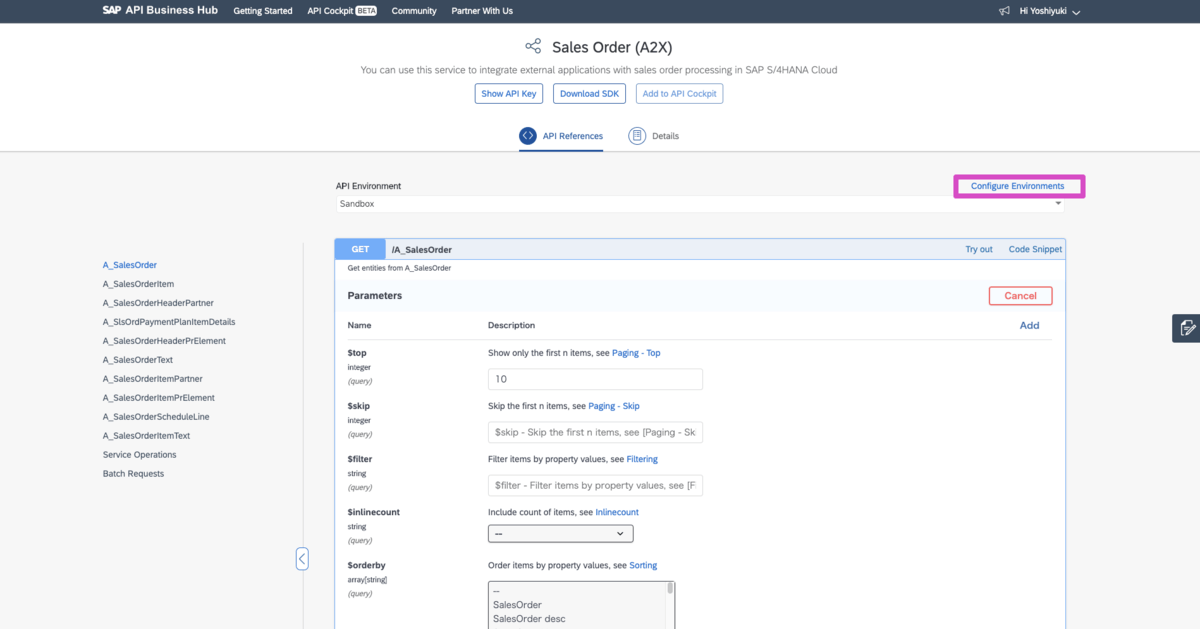This screenshot has height=629, width=1200.
Task: Switch to the API References tab
Action: pos(561,136)
